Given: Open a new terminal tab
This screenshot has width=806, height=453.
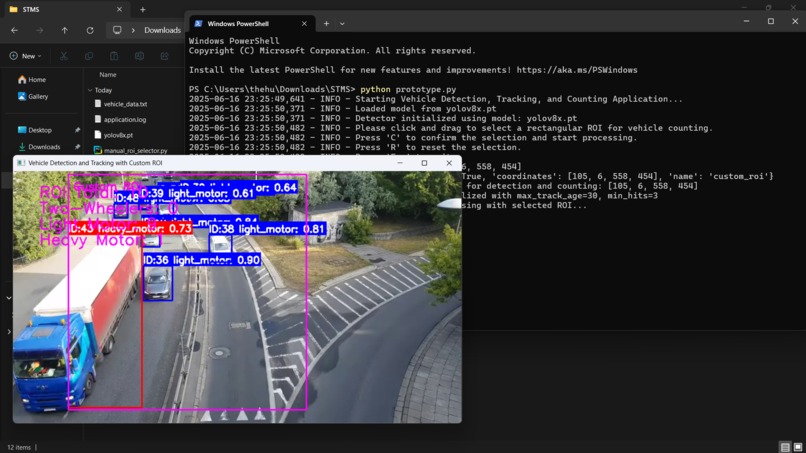Looking at the screenshot, I should click(x=326, y=24).
